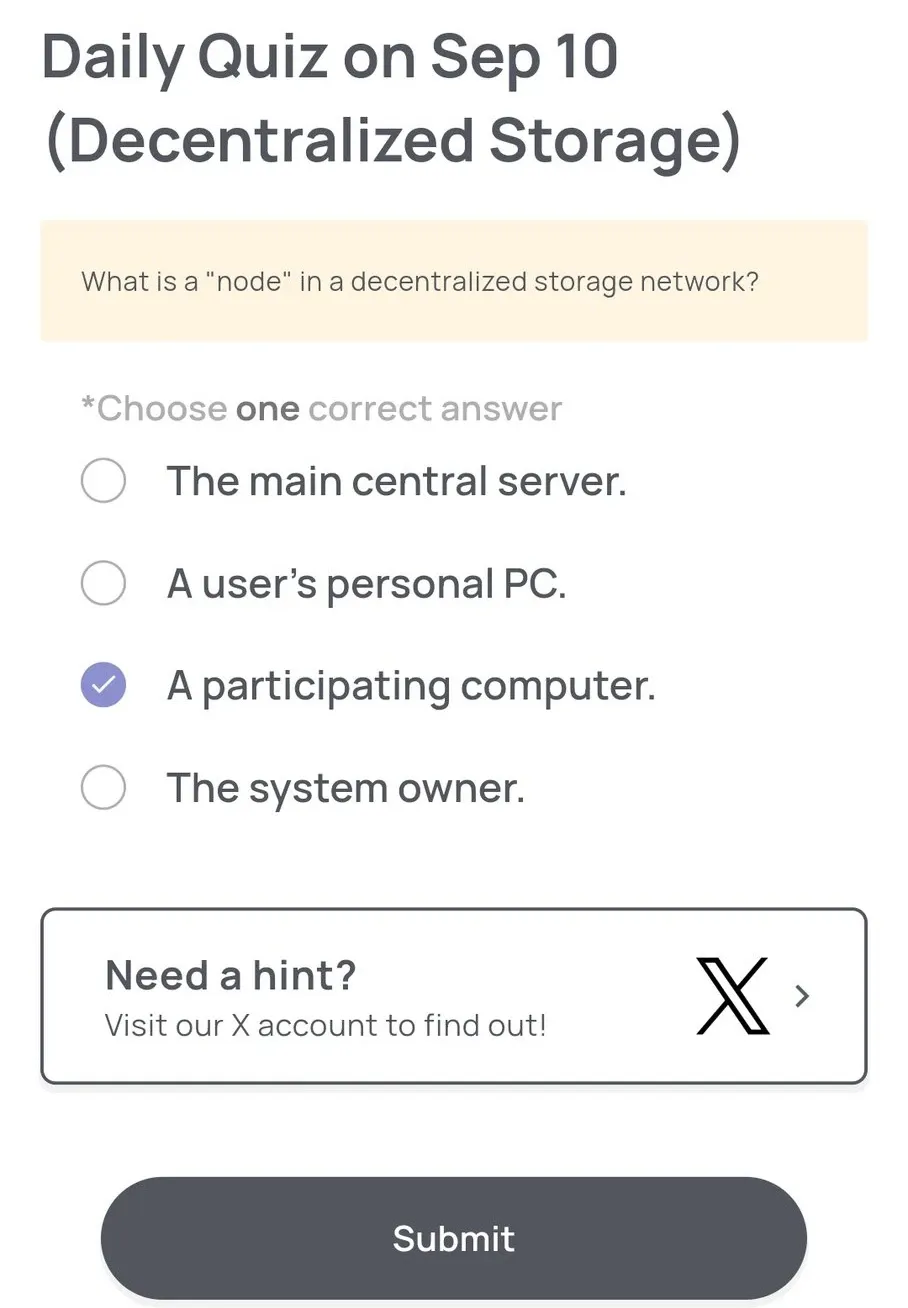This screenshot has width=908, height=1308.
Task: Select the "The main central server." option
Action: tap(102, 481)
